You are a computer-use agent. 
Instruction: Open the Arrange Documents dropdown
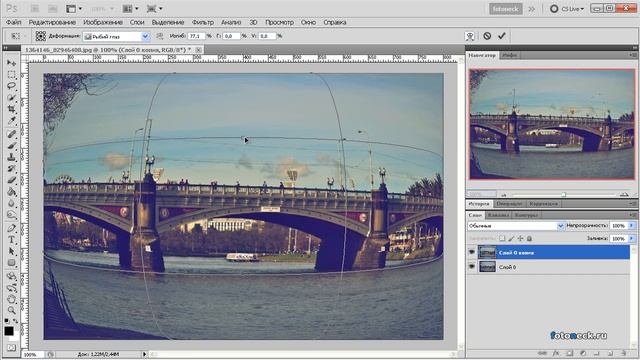point(131,9)
